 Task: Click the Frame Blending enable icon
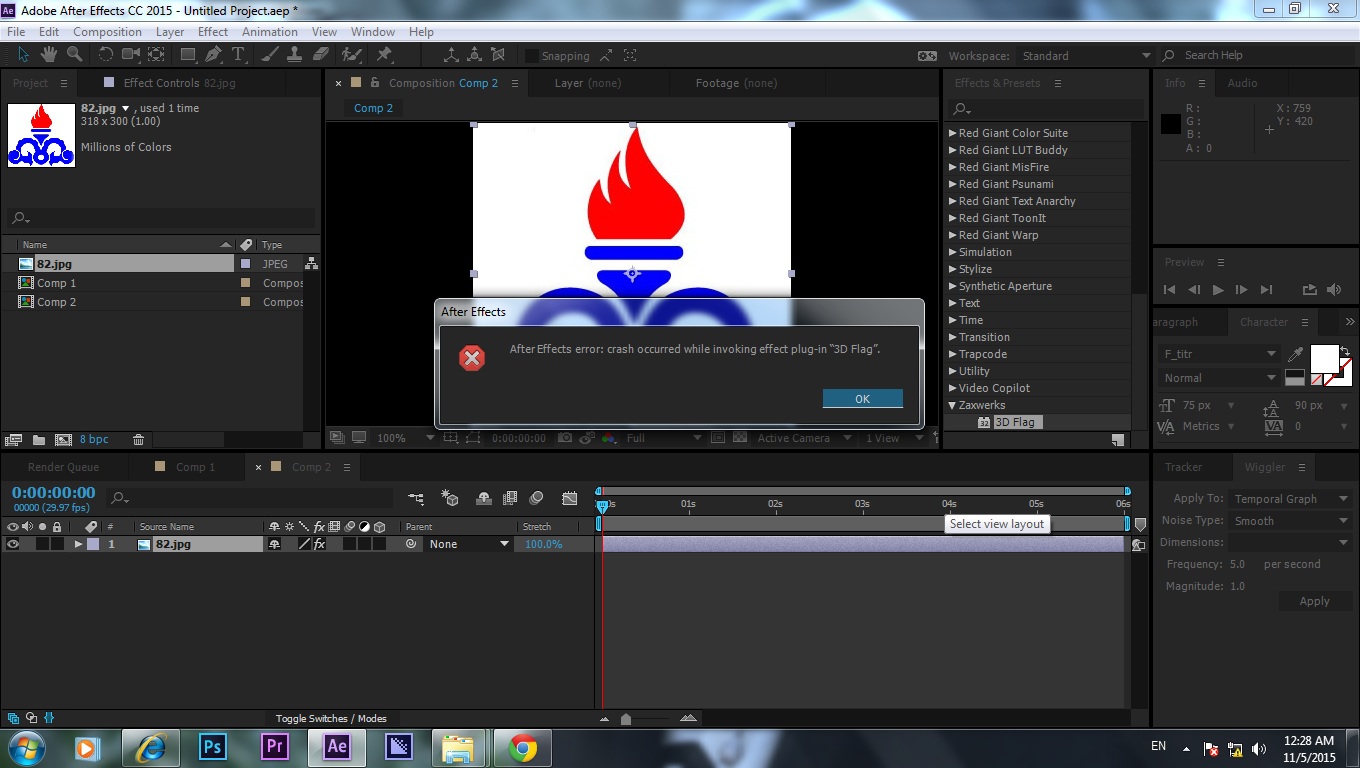(x=510, y=498)
